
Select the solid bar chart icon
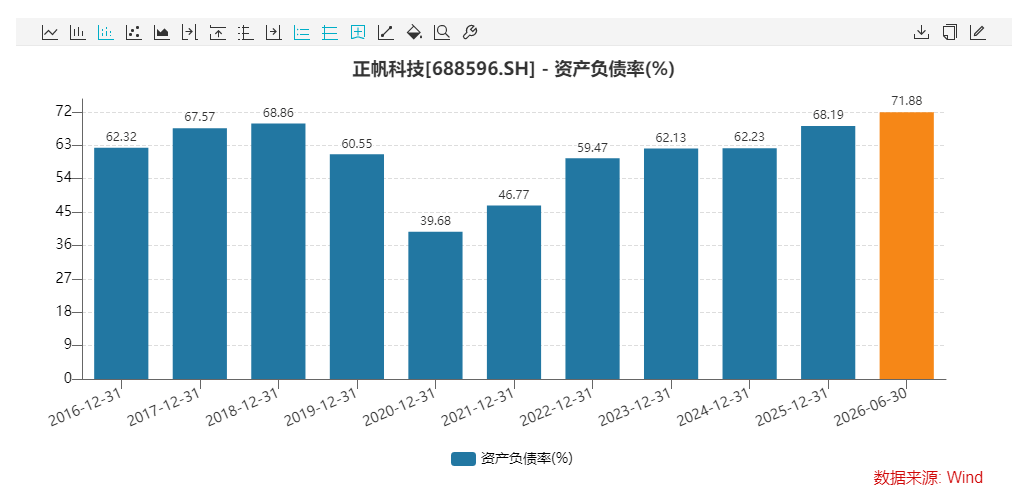[78, 32]
